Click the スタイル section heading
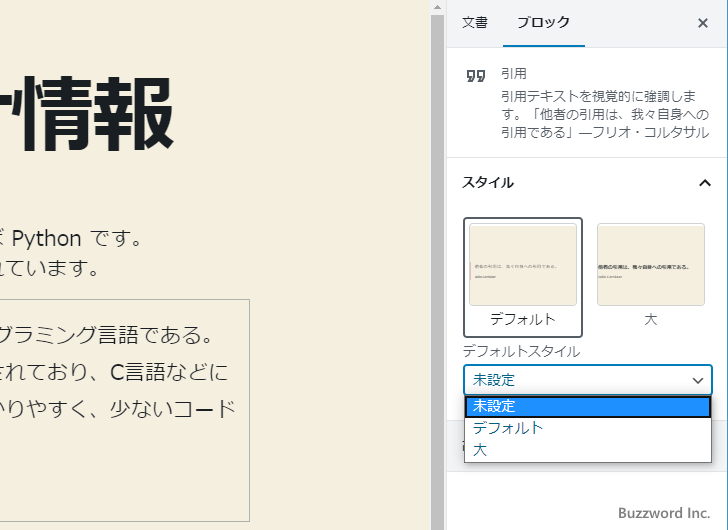The height and width of the screenshot is (530, 728). pyautogui.click(x=488, y=183)
